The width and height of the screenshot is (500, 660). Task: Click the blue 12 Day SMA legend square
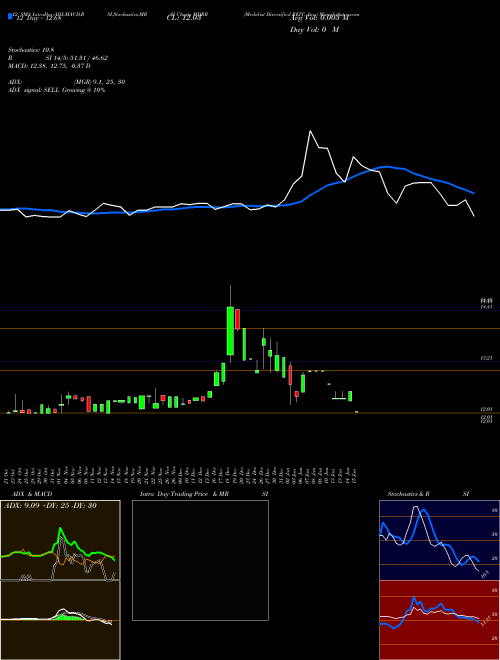tap(11, 16)
